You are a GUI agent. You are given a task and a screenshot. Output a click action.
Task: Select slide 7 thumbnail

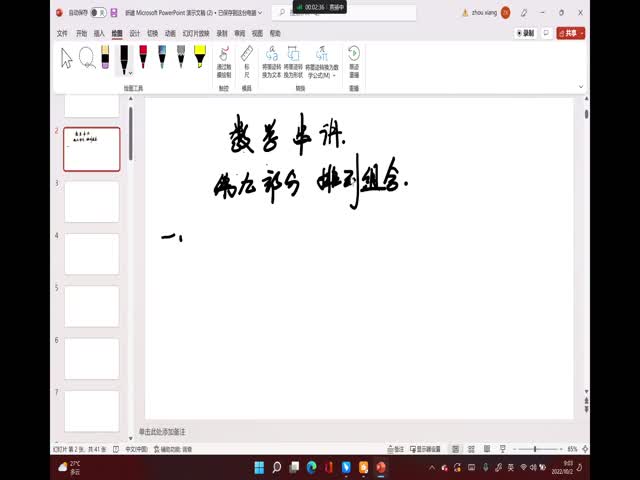92,411
